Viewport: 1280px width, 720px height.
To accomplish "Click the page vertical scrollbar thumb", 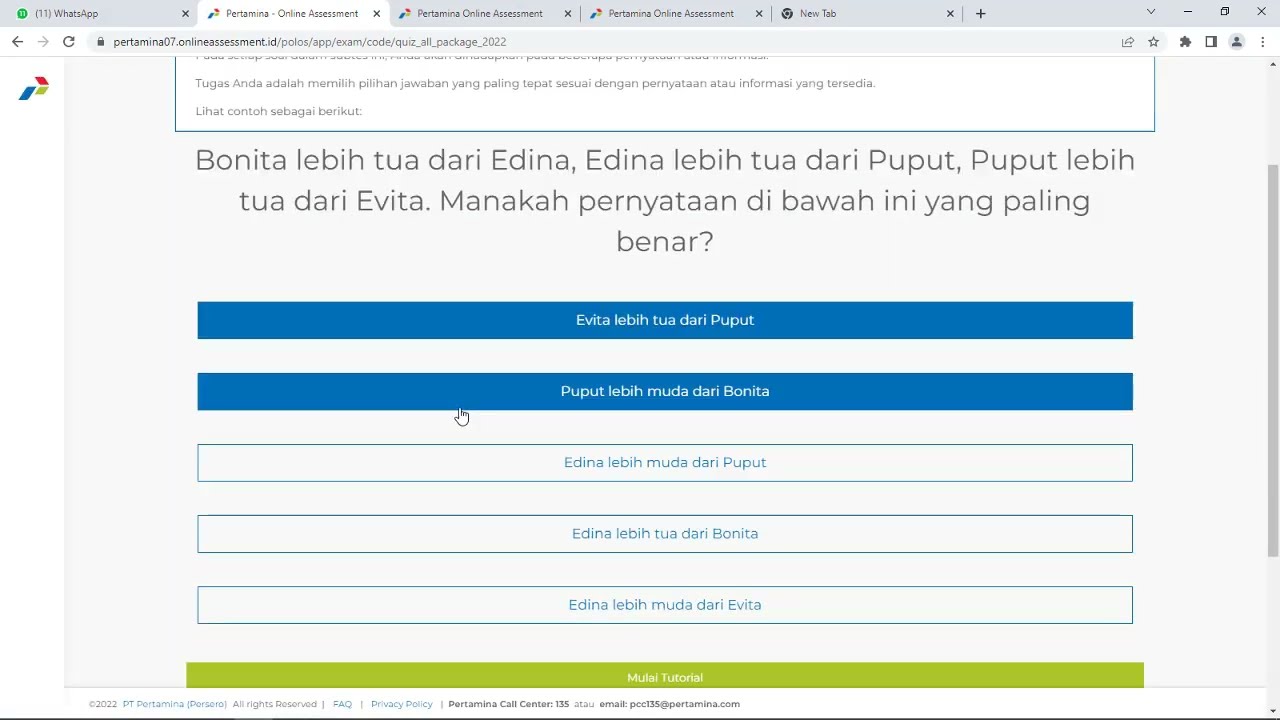I will [1273, 360].
